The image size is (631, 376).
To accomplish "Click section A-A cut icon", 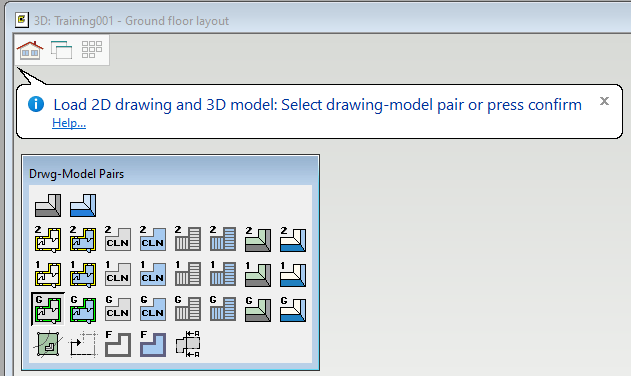I will point(188,344).
